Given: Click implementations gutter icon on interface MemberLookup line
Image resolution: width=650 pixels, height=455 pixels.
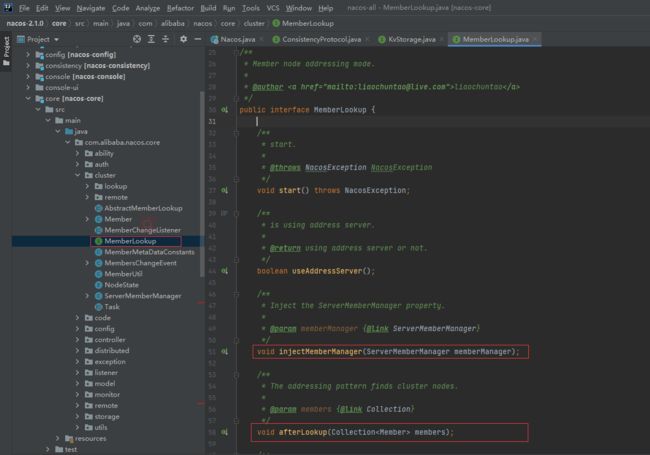Looking at the screenshot, I should (x=224, y=110).
